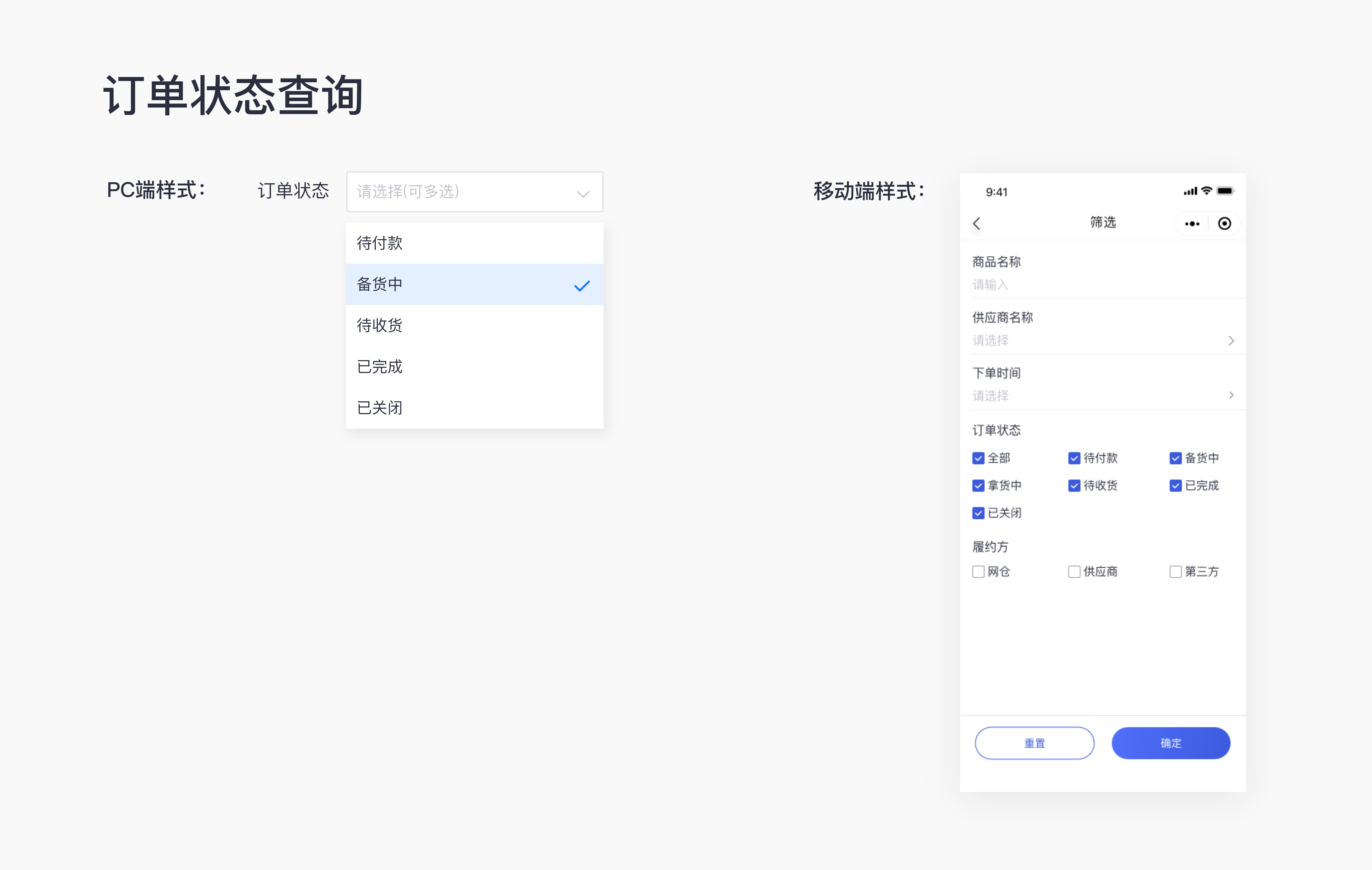Tap the cellular signal icon

coord(1190,192)
